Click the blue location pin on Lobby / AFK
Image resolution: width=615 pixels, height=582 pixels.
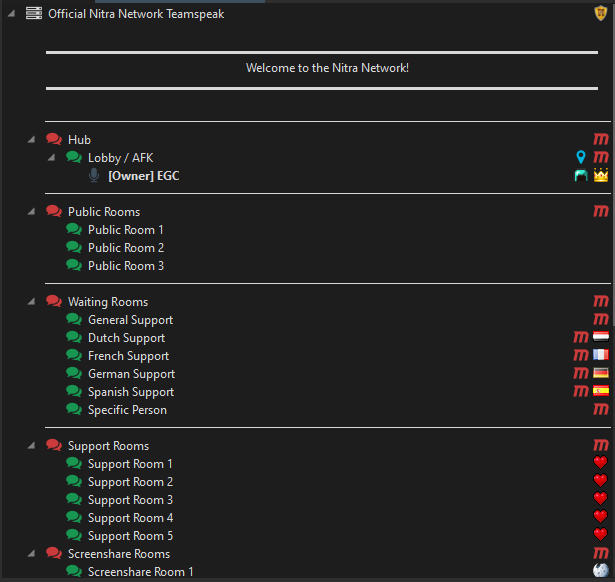(x=581, y=157)
